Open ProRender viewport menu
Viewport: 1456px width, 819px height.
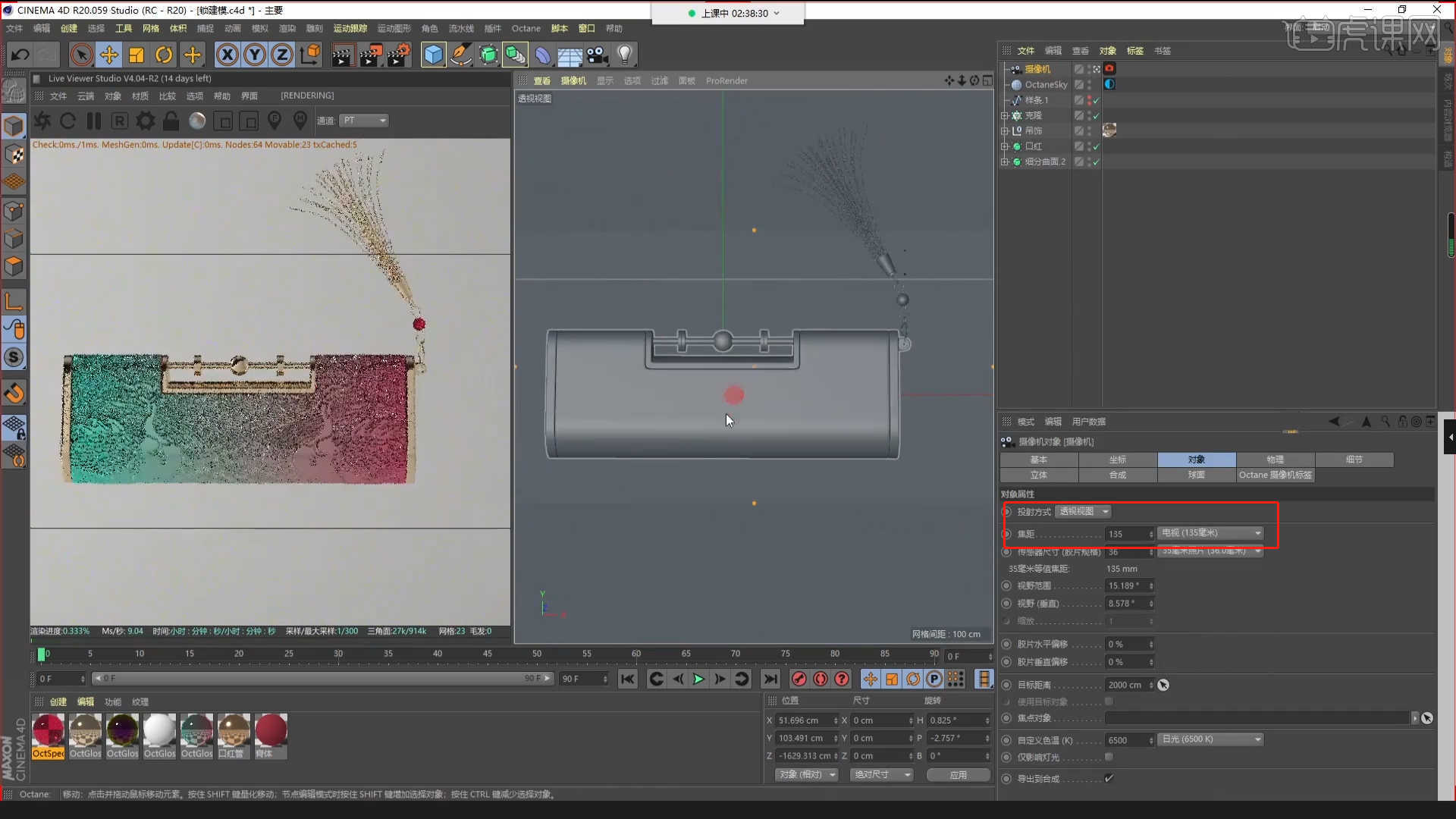click(726, 80)
